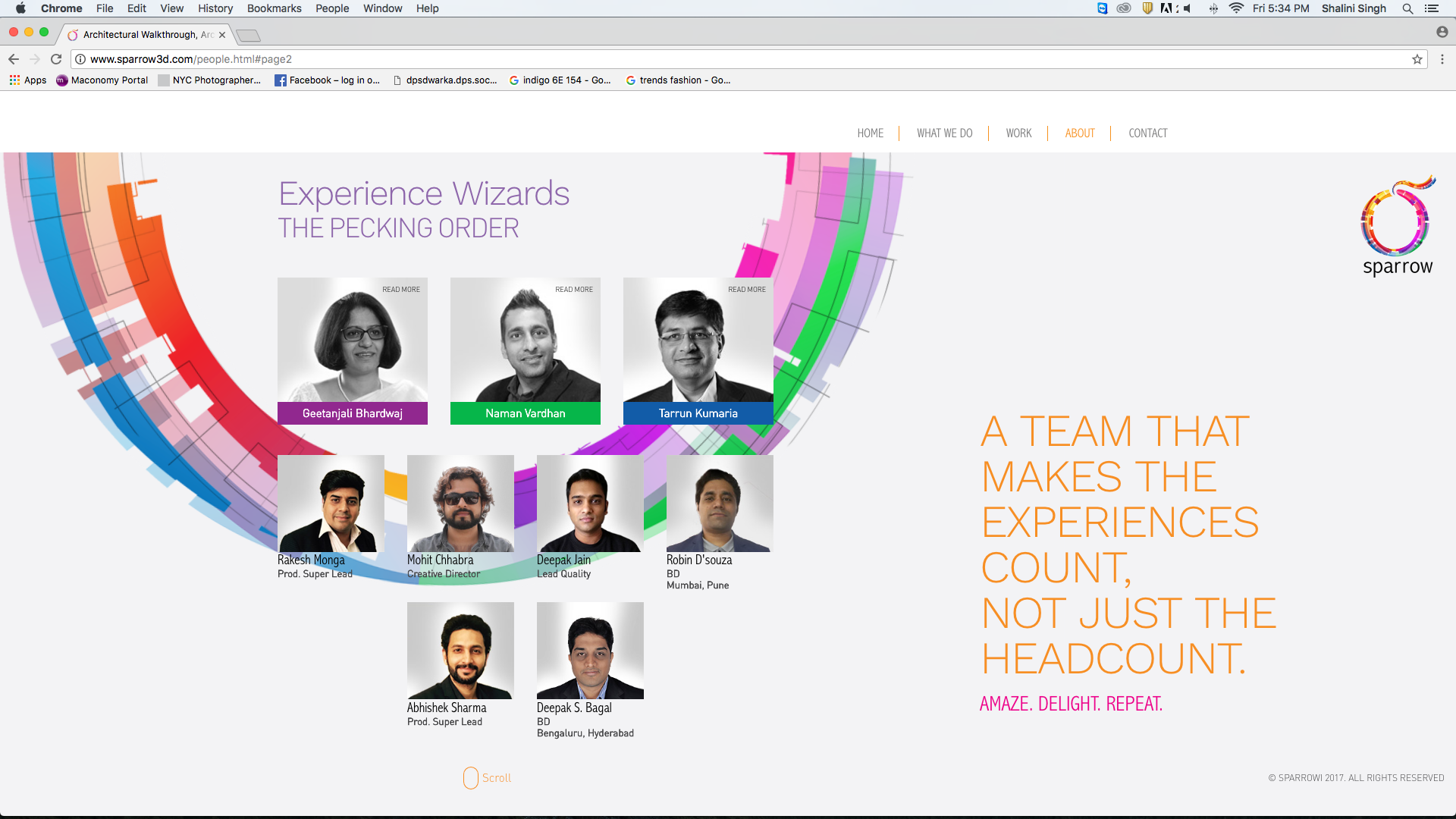
Task: Navigate to the CONTACT page
Action: [1147, 133]
